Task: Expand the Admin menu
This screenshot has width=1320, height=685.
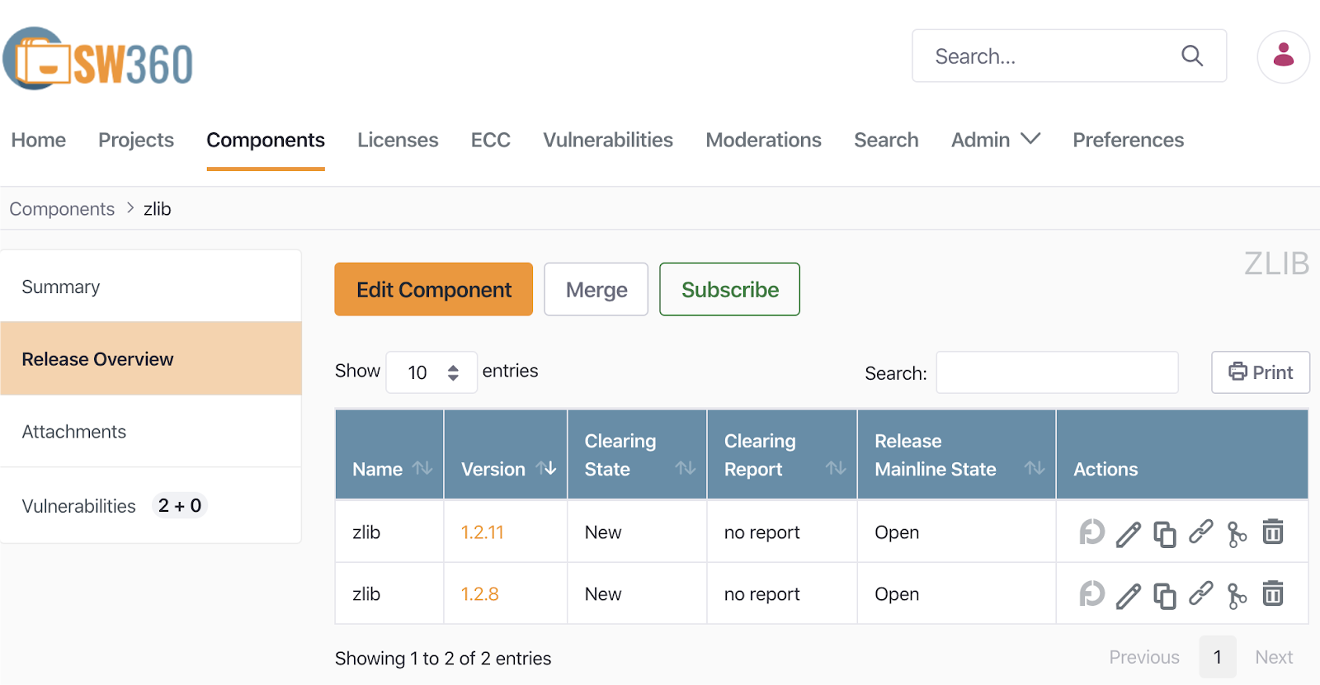Action: click(x=995, y=140)
